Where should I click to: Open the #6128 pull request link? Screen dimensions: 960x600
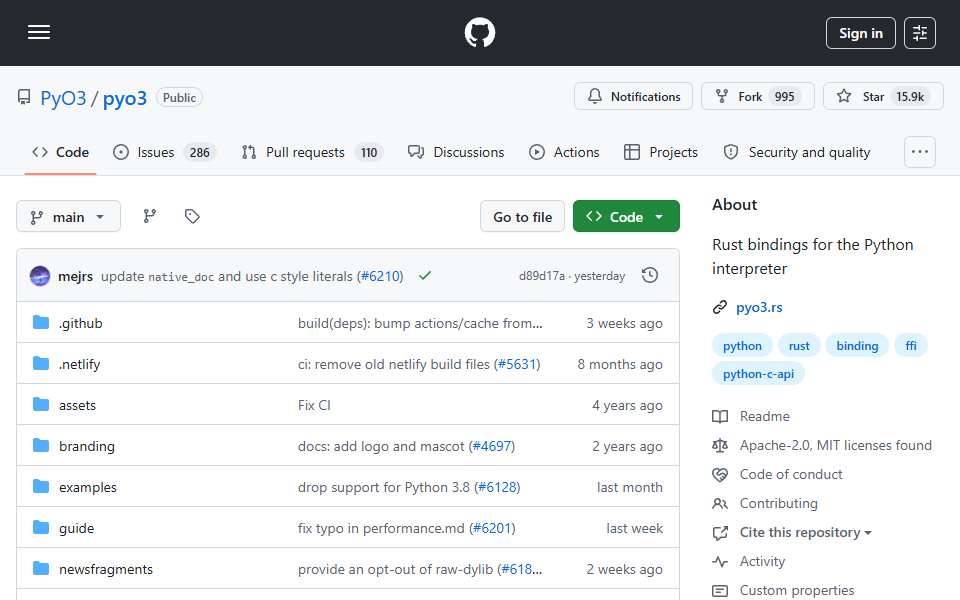click(497, 487)
